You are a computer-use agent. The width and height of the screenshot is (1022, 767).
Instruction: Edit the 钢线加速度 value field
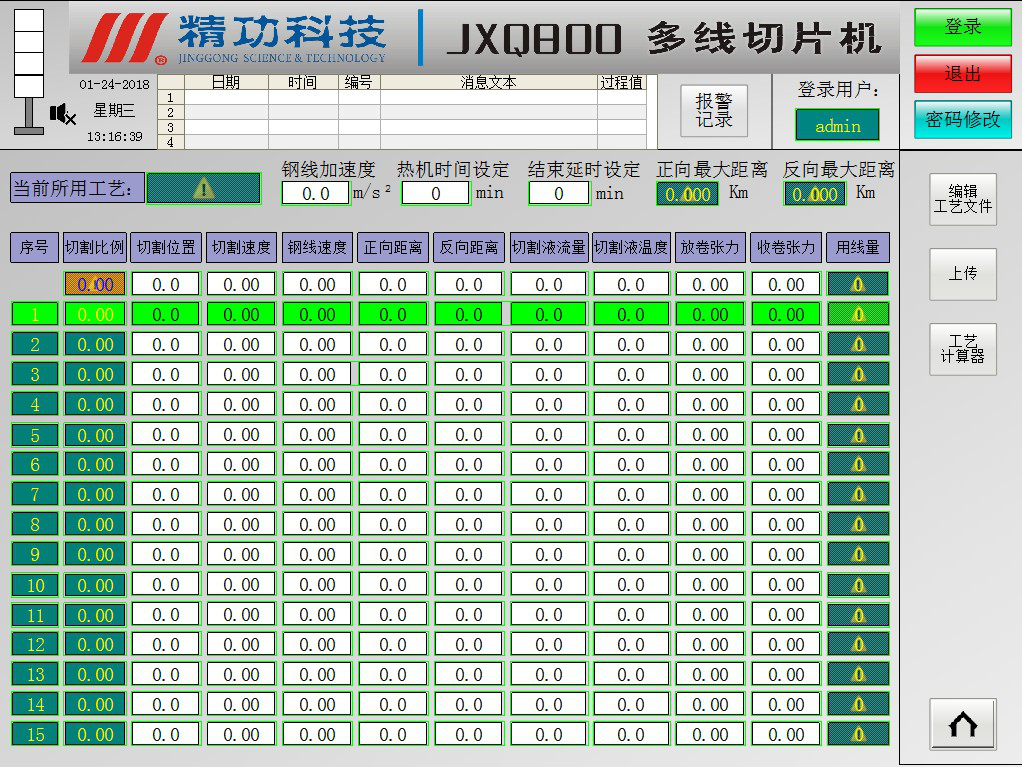pyautogui.click(x=315, y=194)
